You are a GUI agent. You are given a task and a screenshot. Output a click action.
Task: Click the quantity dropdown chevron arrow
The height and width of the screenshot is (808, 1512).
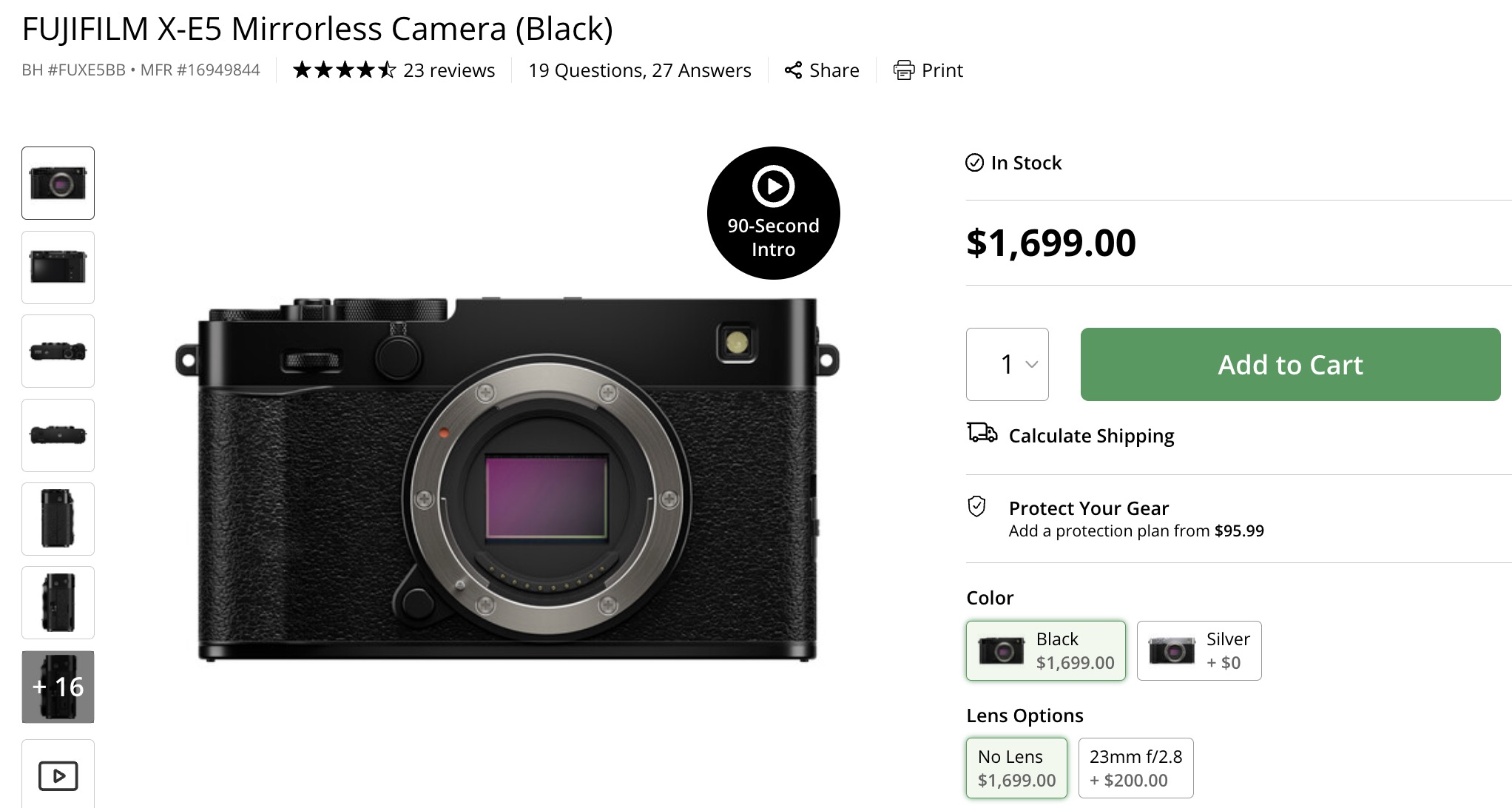[1032, 364]
